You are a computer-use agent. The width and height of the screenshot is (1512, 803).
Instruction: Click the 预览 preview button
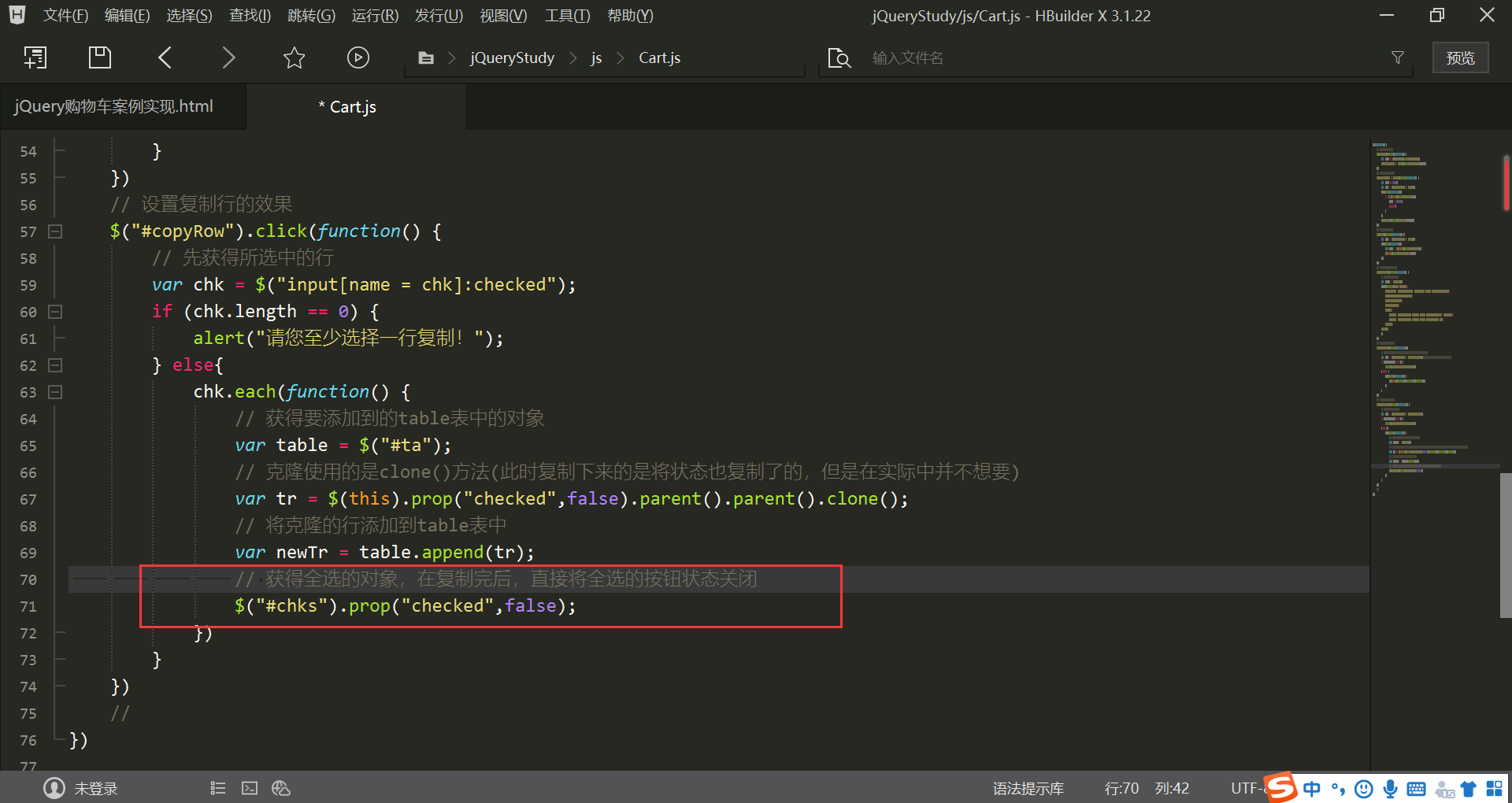point(1460,57)
